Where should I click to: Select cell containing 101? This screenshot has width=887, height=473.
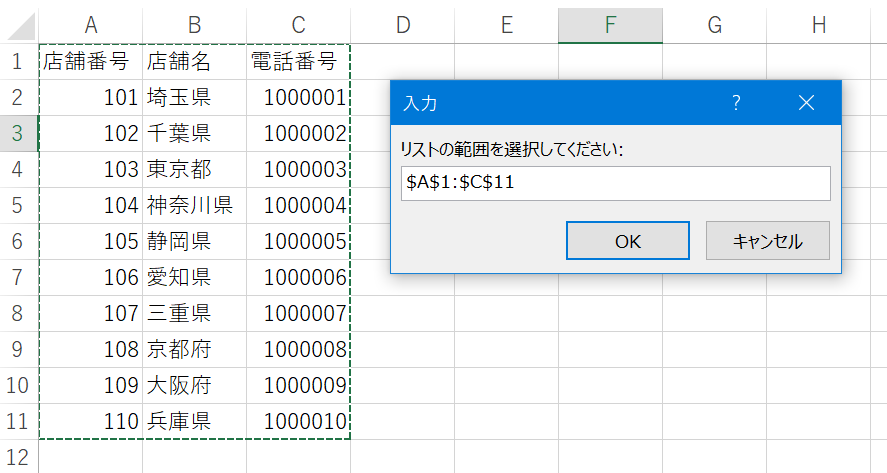91,97
